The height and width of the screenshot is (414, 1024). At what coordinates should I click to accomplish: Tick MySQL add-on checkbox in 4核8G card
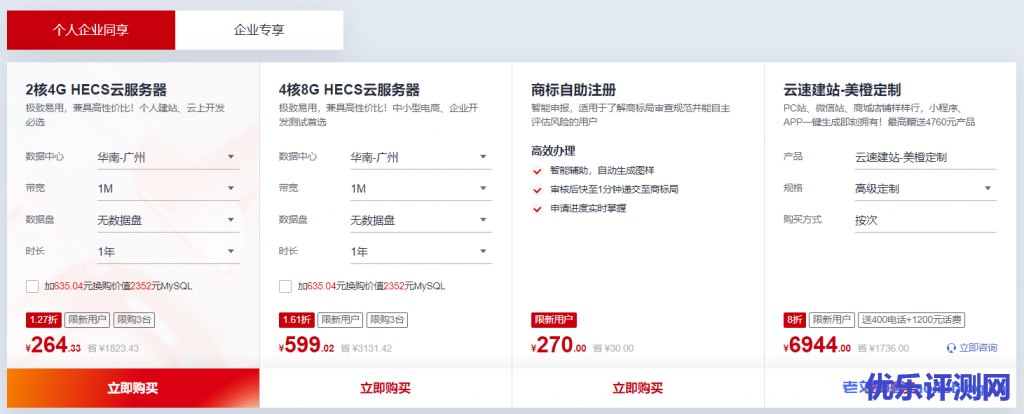point(285,286)
